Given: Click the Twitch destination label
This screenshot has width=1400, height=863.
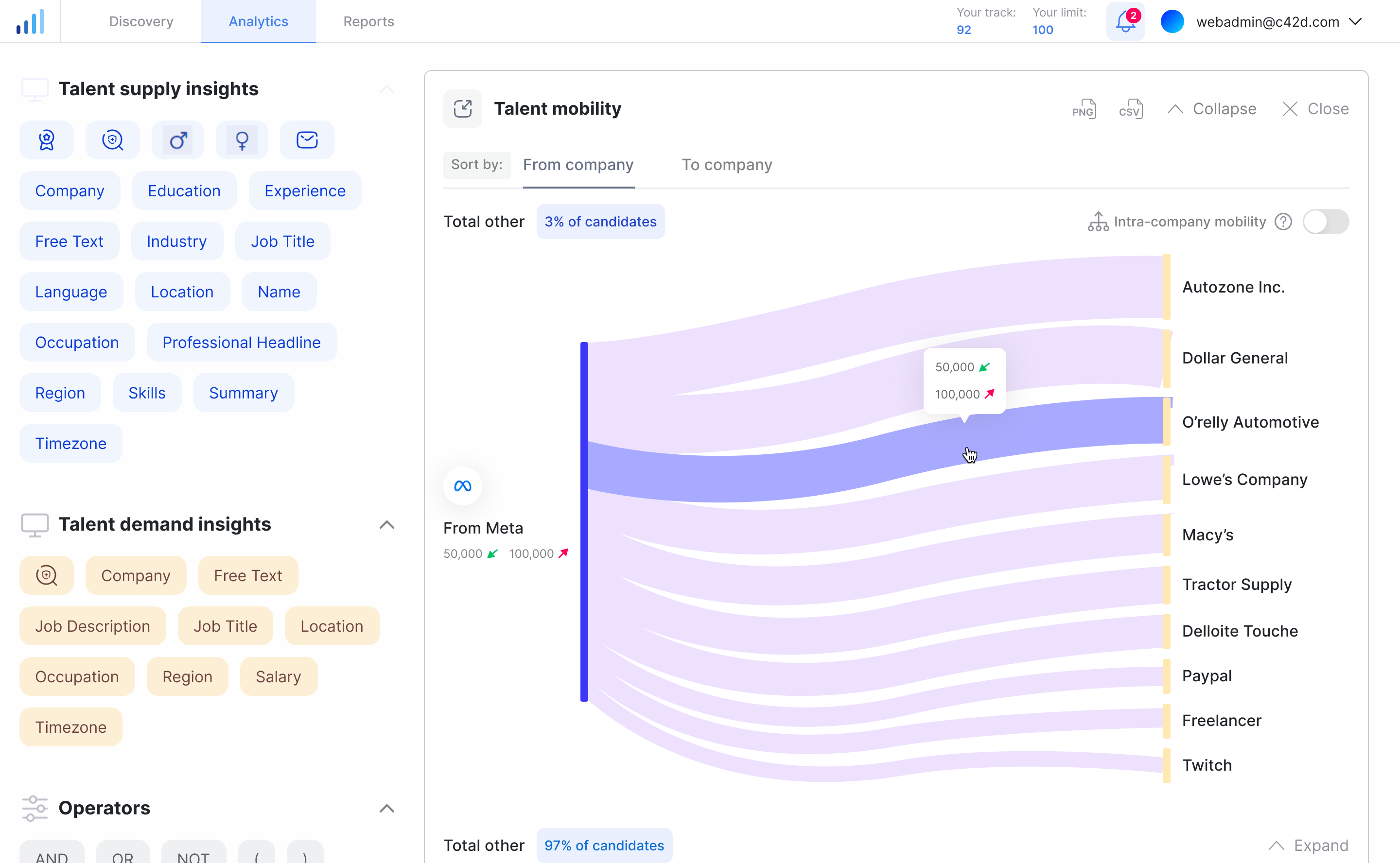Looking at the screenshot, I should click(x=1207, y=765).
